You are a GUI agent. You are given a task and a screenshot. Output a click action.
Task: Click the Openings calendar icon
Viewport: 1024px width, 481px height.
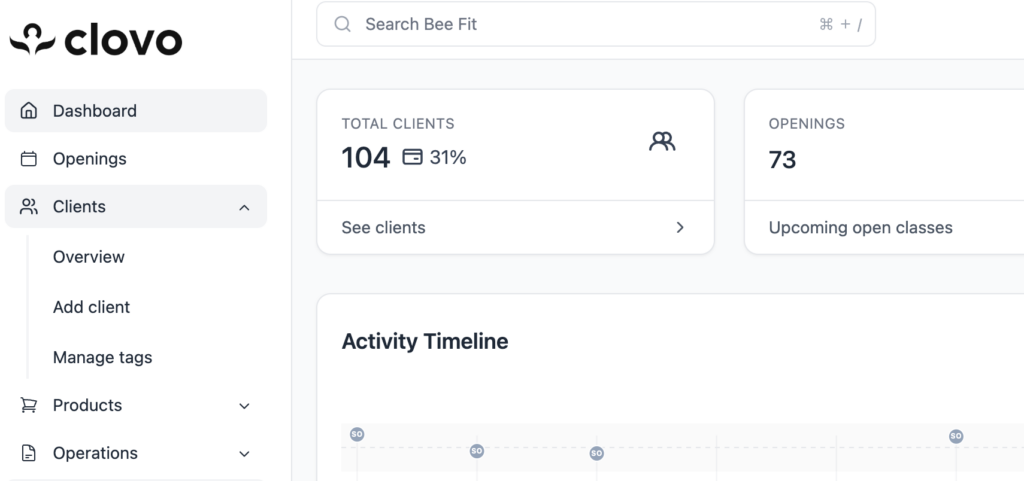[29, 159]
